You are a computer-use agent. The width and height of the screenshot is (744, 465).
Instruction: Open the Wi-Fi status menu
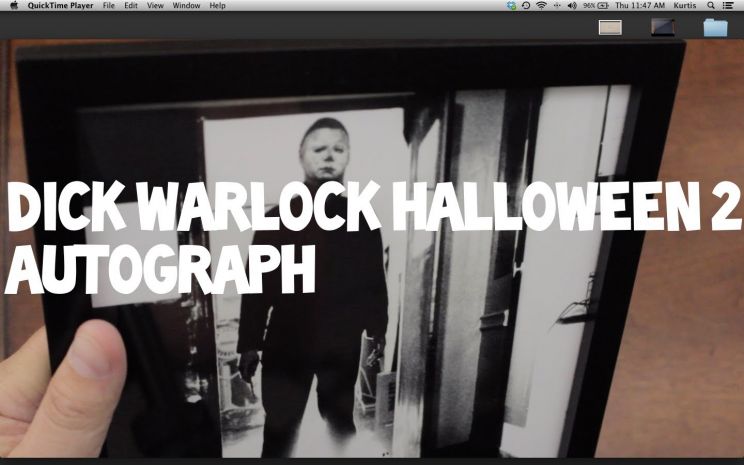tap(541, 6)
